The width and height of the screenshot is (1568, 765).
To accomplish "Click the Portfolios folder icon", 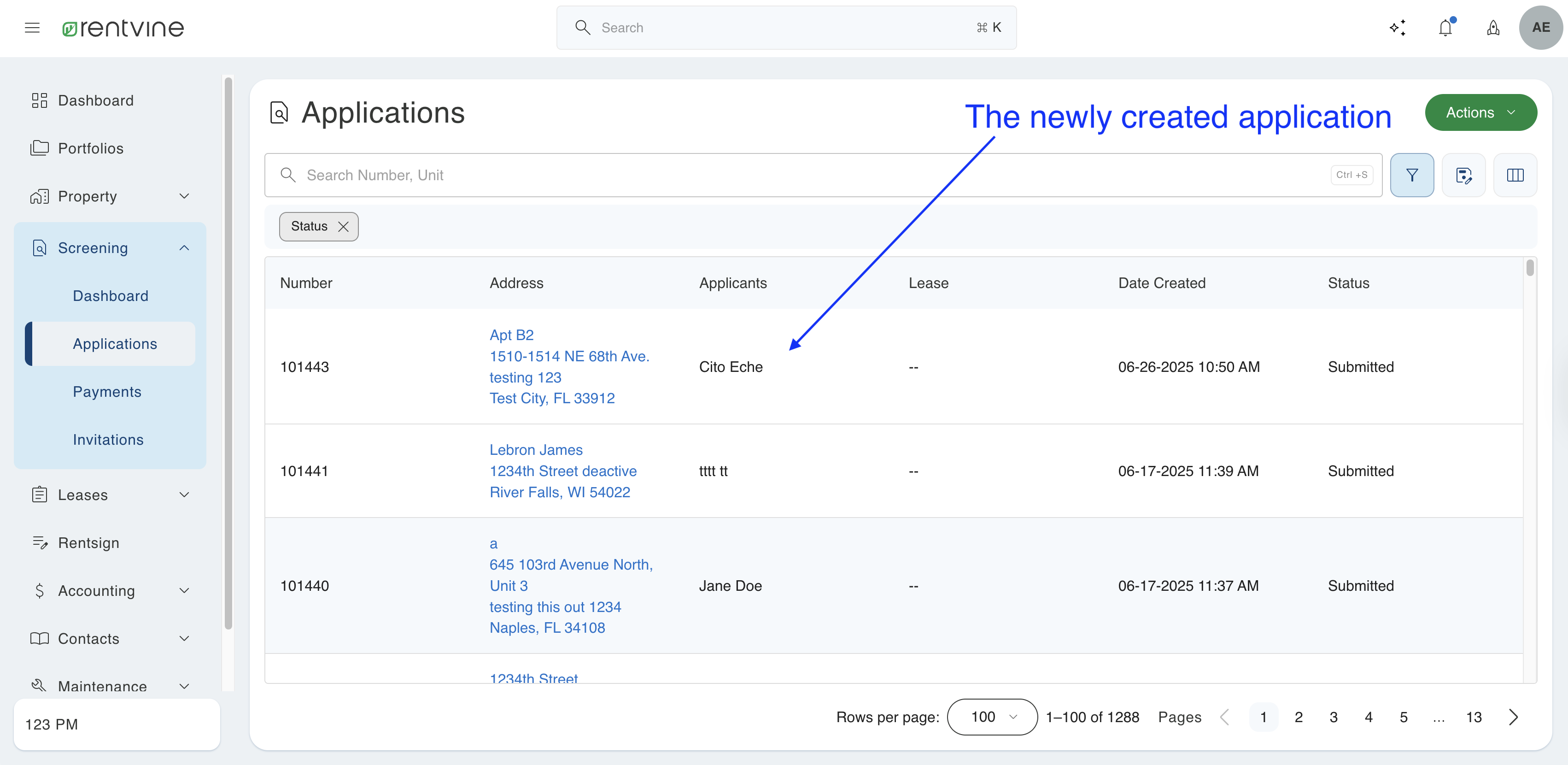I will point(40,148).
